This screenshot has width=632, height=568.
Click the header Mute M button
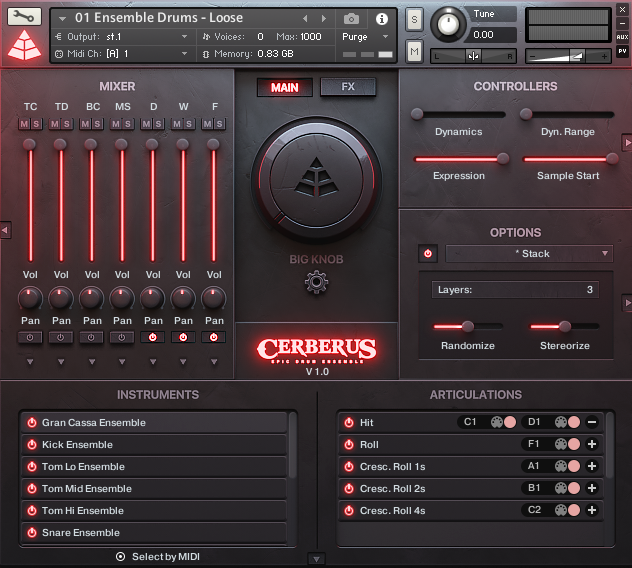[414, 52]
